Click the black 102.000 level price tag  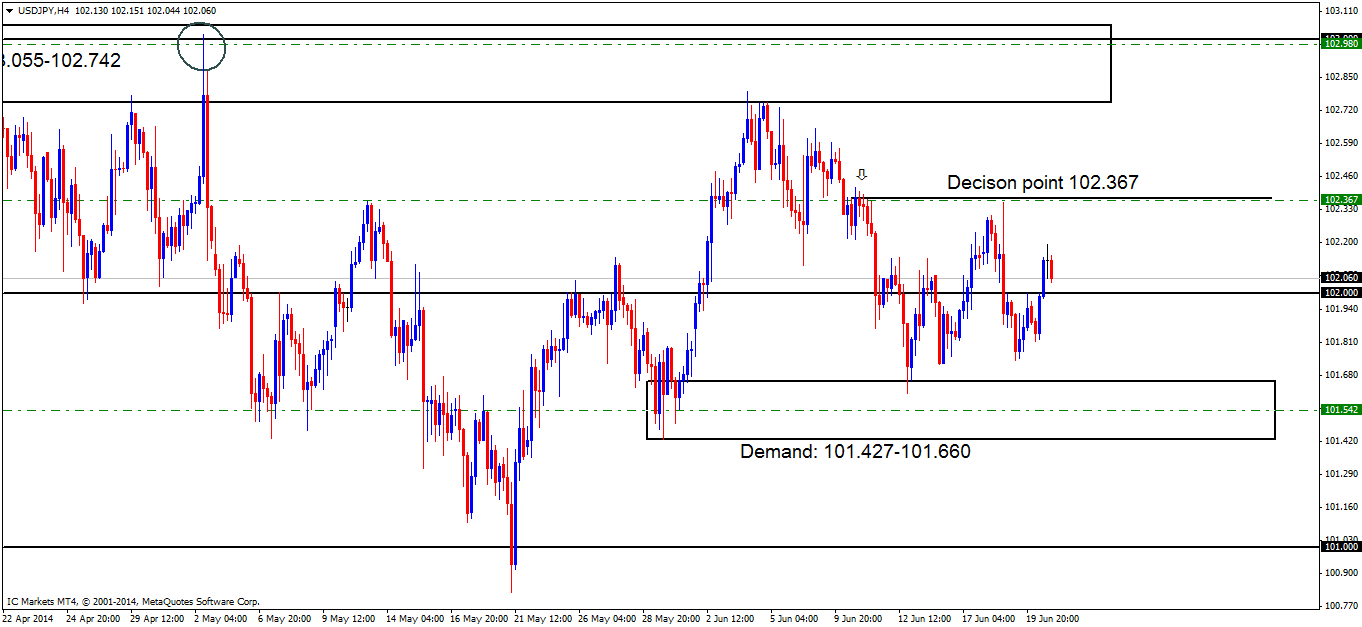click(1341, 292)
